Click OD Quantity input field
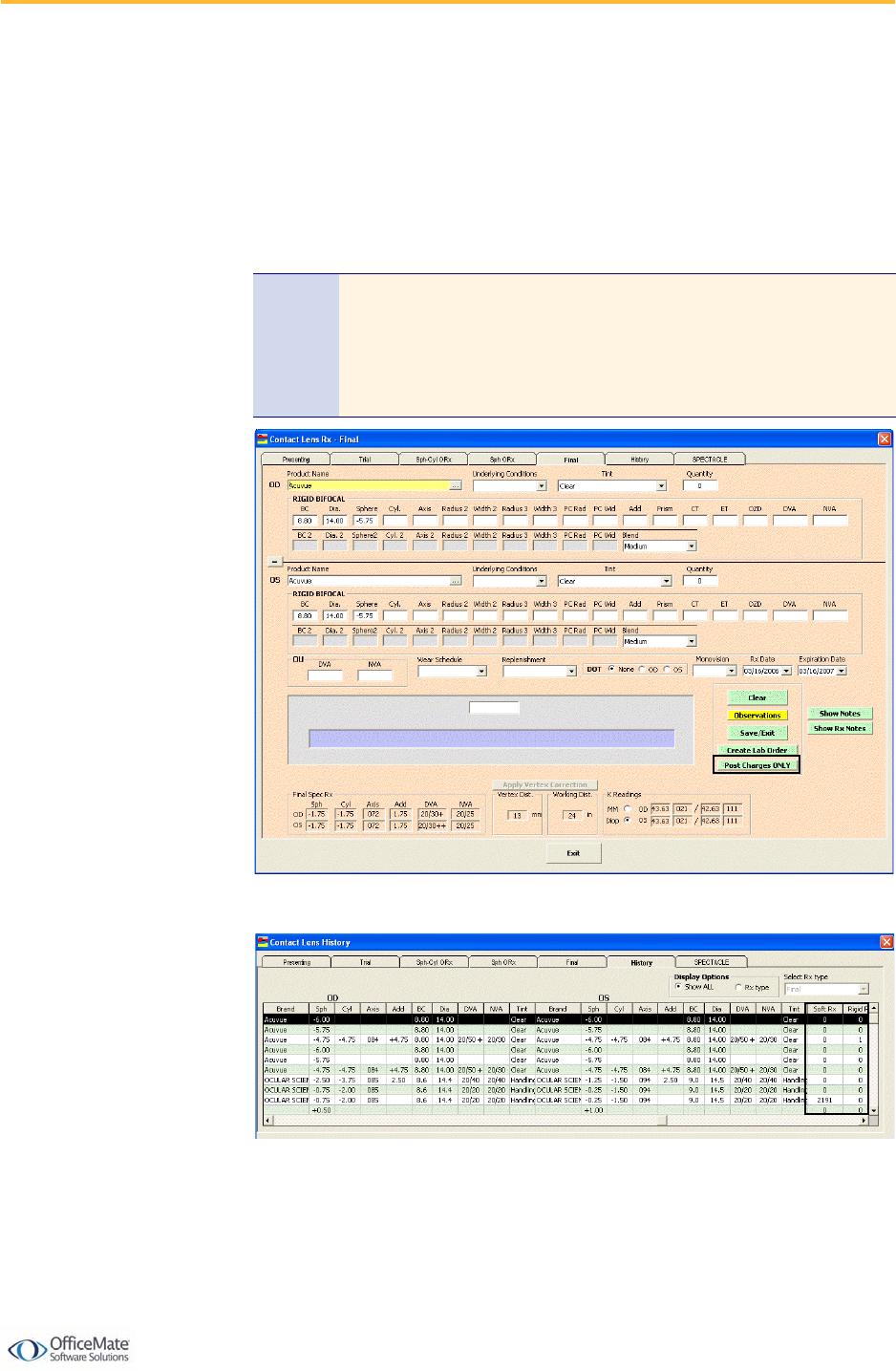 (x=700, y=486)
